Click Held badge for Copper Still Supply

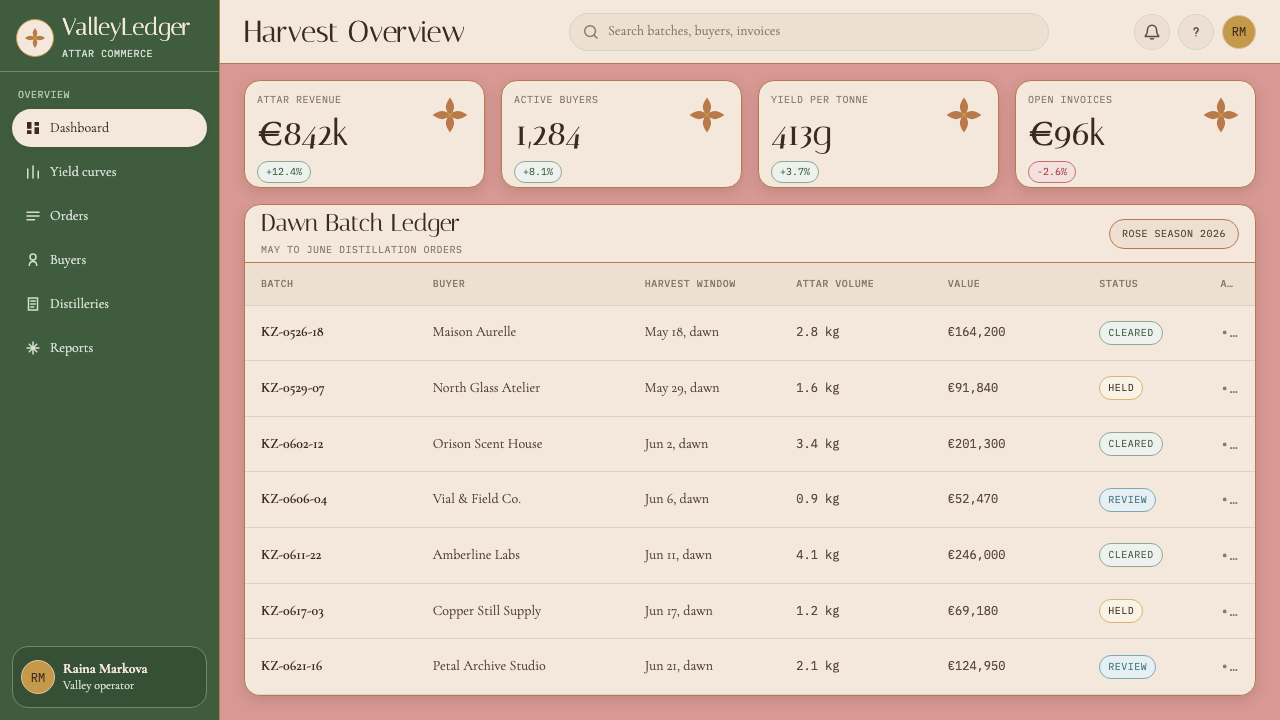[x=1121, y=611]
